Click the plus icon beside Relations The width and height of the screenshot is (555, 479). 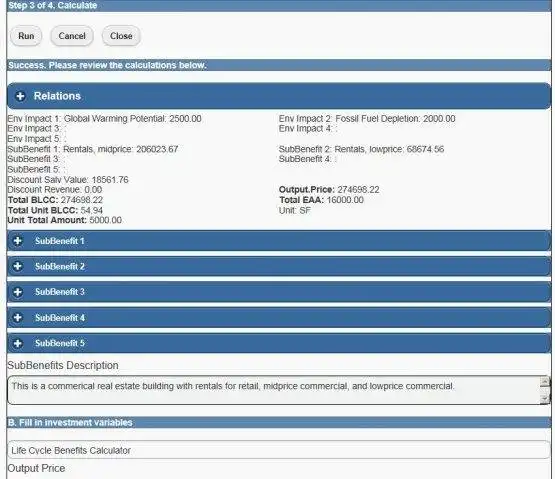click(20, 96)
